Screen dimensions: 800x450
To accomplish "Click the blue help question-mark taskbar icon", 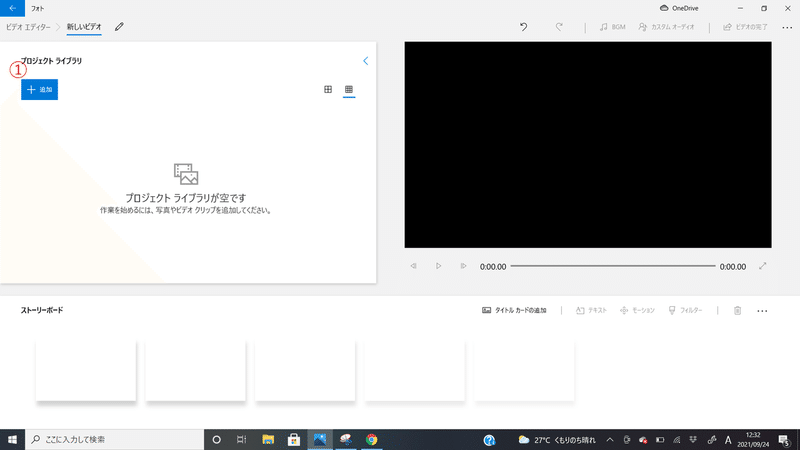I will click(489, 439).
